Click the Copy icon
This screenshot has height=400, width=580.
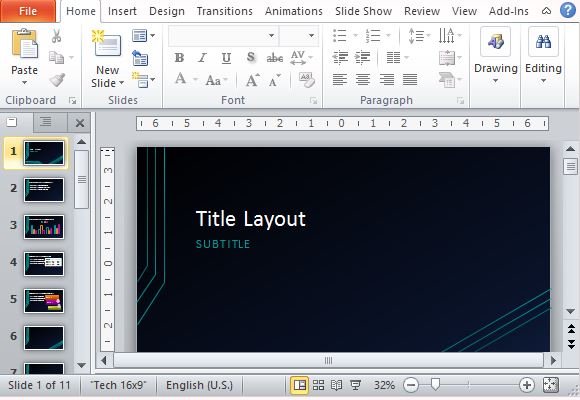(56, 57)
